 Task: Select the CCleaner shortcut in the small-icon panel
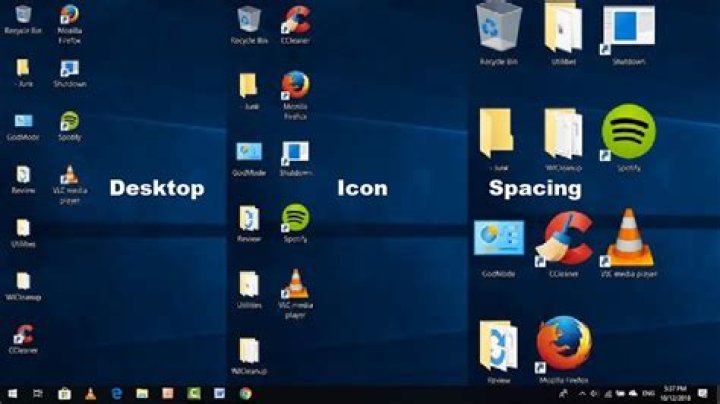[23, 339]
